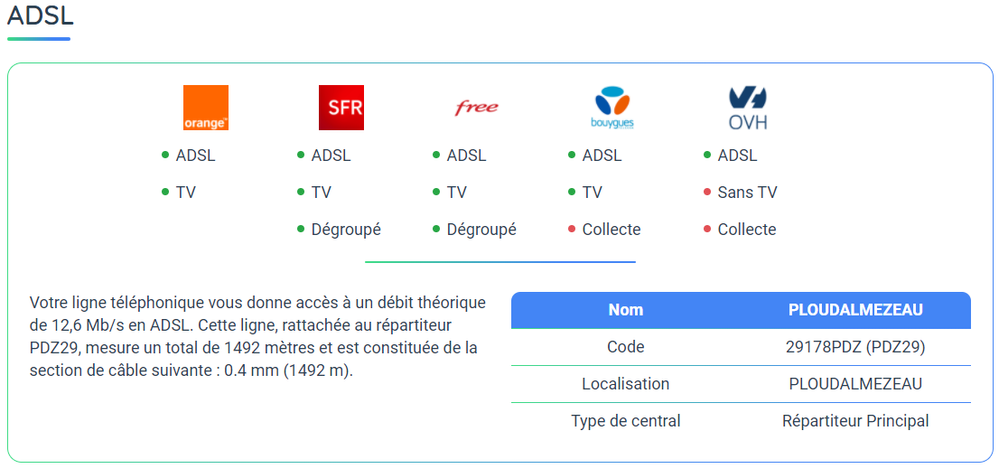Screen dimensions: 999x470
Task: Click the code value 29178PDZ (PDZ29)
Action: 855,347
